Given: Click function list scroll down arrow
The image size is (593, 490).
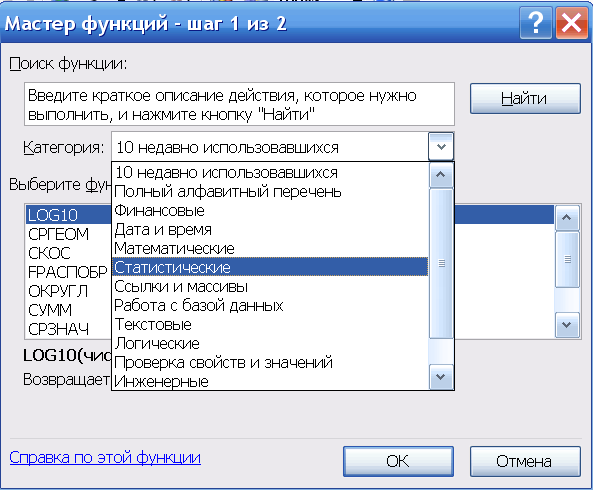Looking at the screenshot, I should [567, 324].
